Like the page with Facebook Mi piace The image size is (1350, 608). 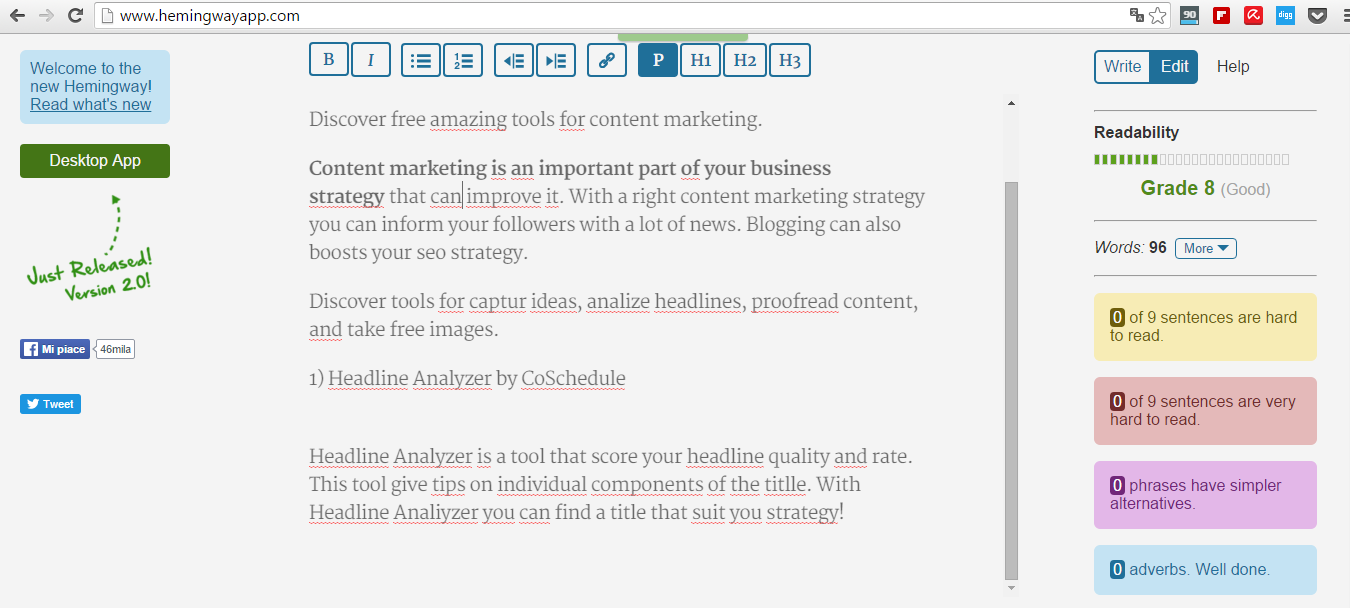coord(55,349)
